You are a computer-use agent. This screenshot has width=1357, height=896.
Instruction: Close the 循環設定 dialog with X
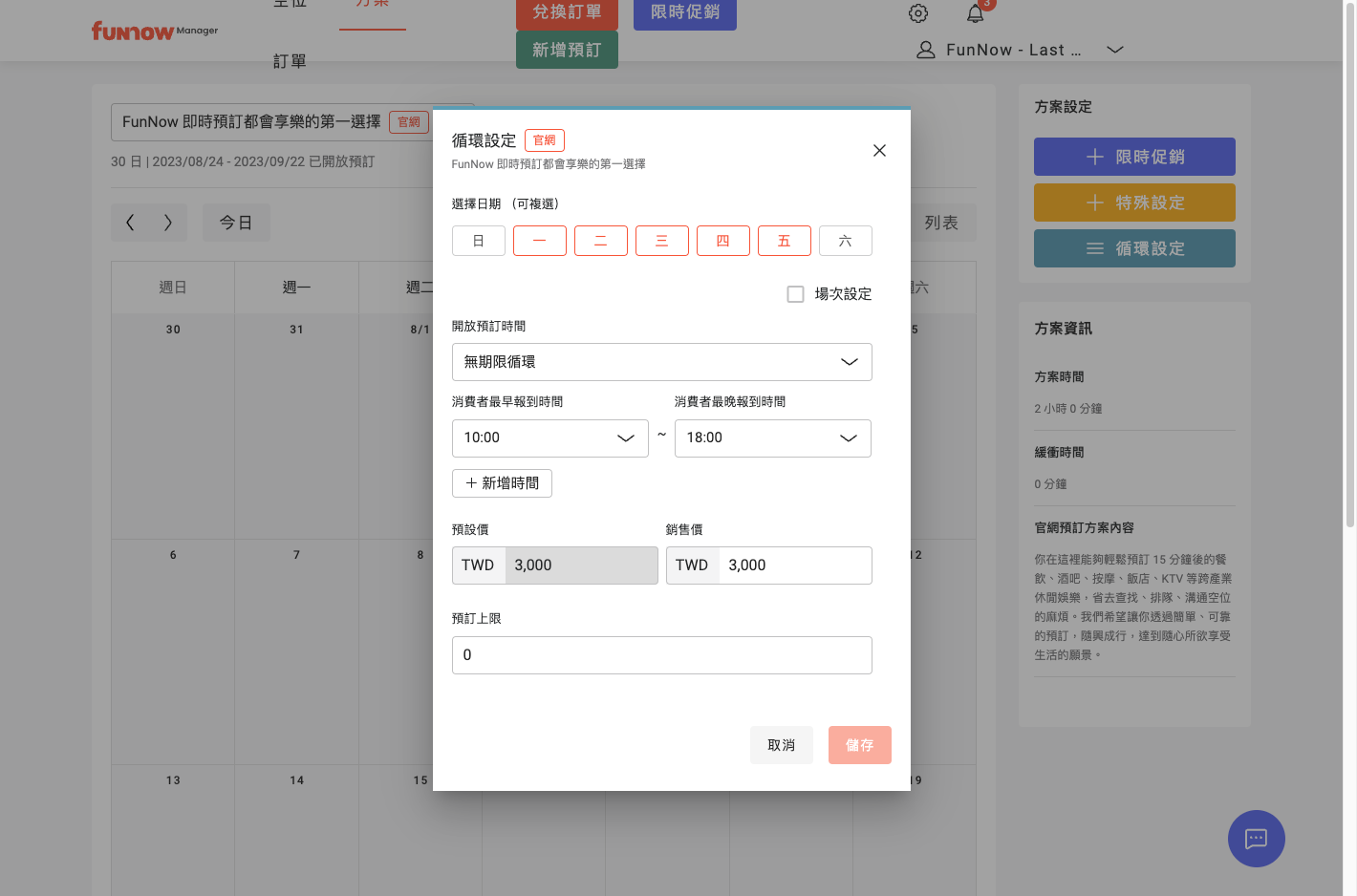879,151
